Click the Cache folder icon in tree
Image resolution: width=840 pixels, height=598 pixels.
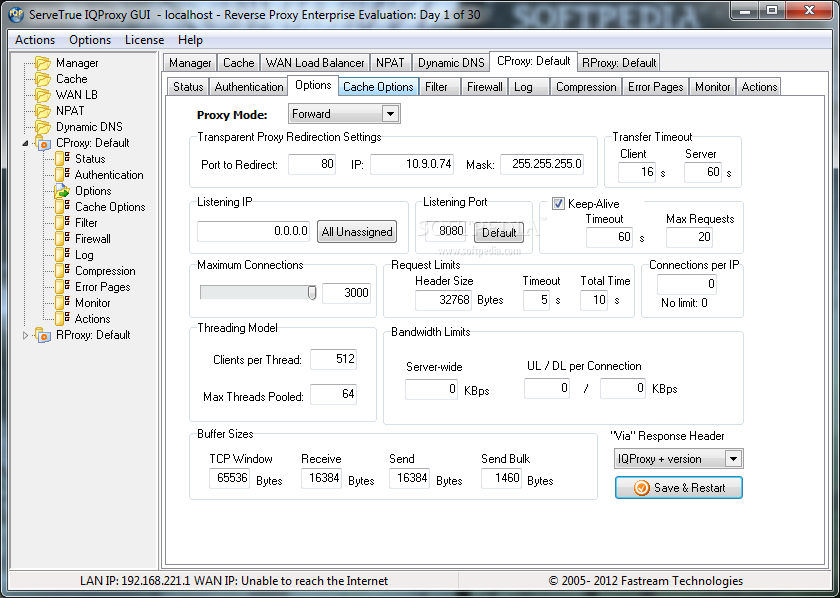(43, 79)
